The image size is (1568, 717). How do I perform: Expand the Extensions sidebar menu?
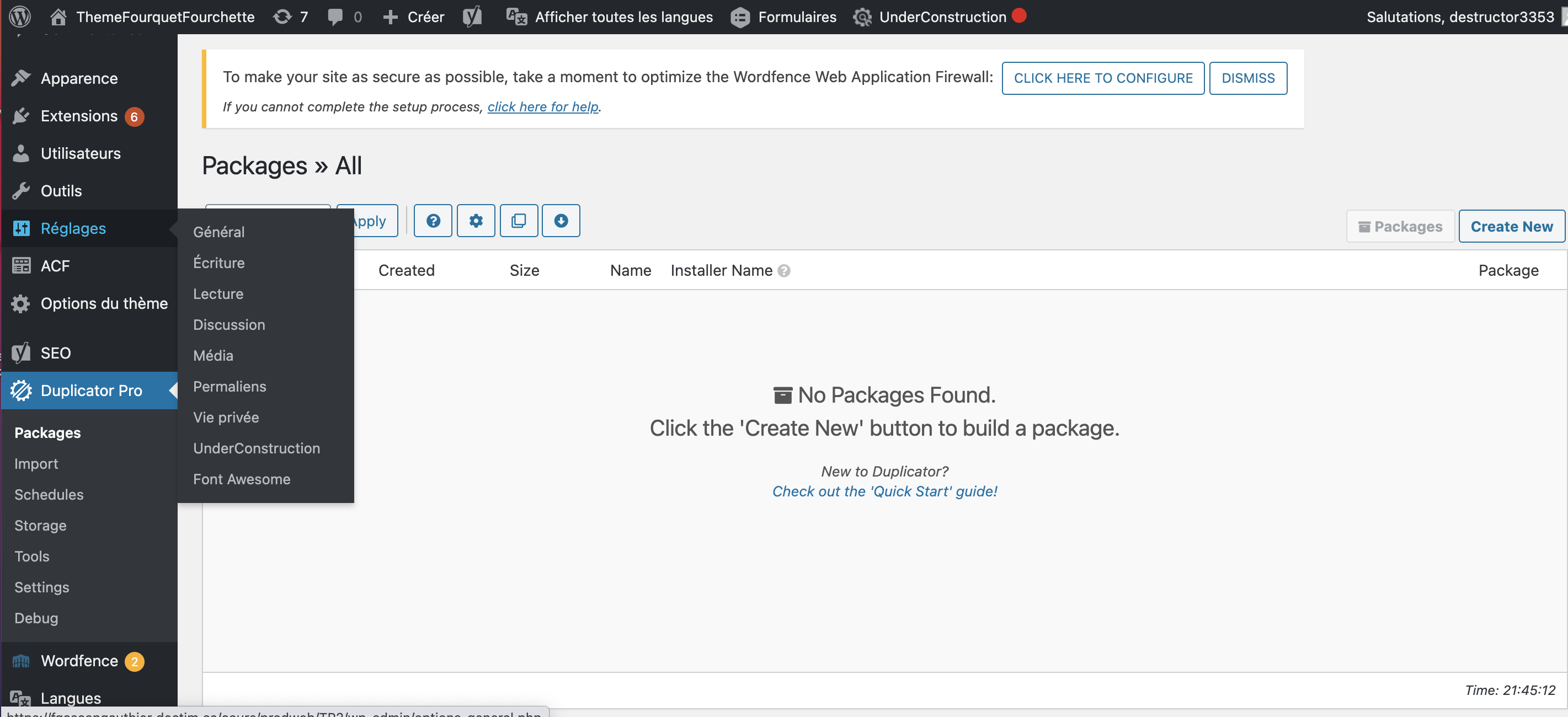point(79,116)
